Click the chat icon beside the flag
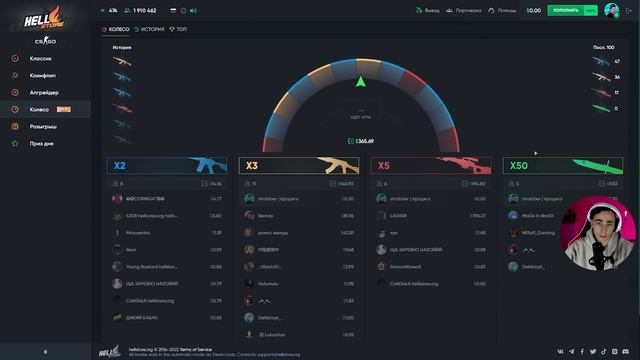This screenshot has width=640, height=360. coord(183,11)
